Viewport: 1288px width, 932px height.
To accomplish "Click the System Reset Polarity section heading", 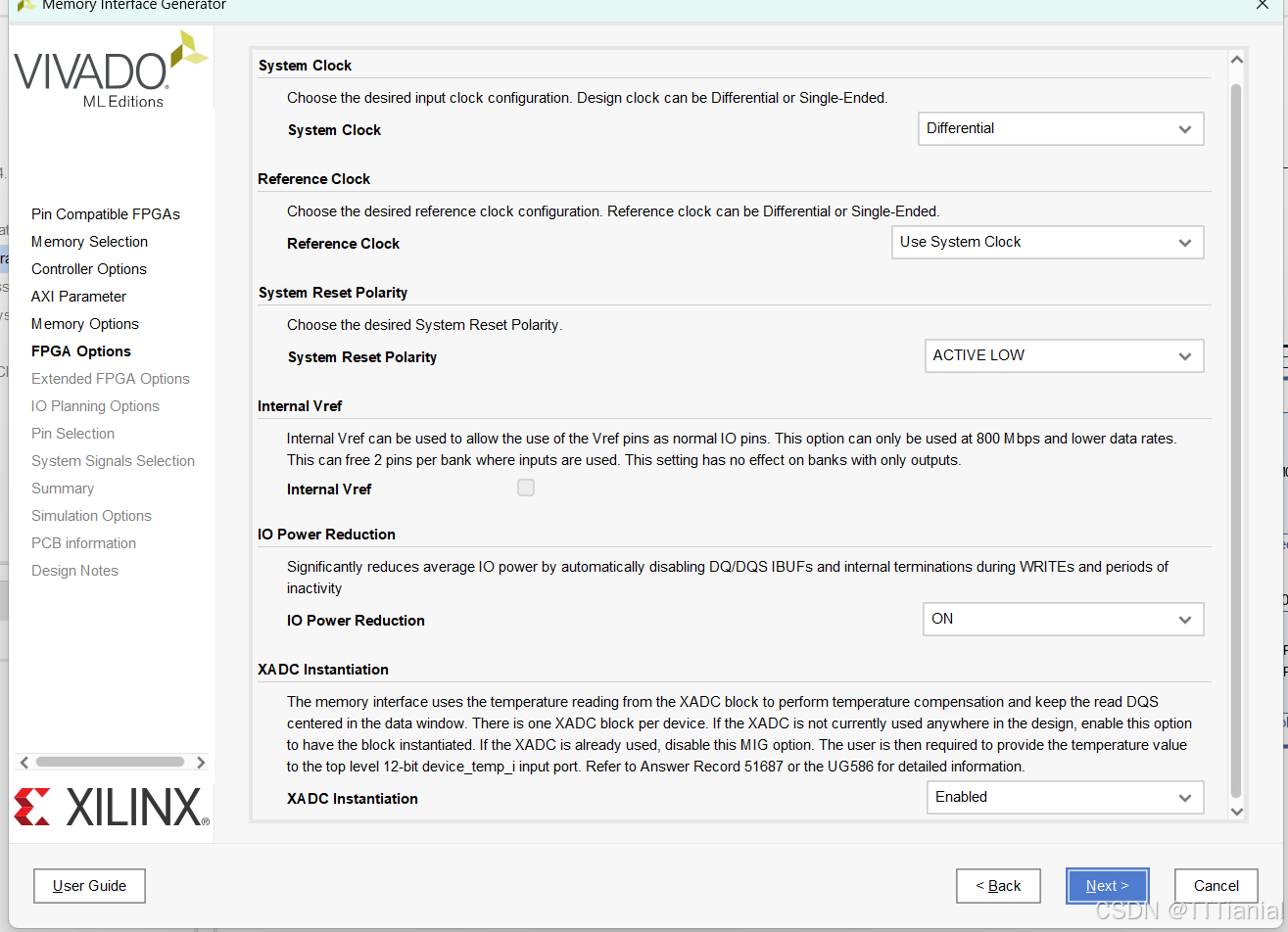I will tap(333, 293).
